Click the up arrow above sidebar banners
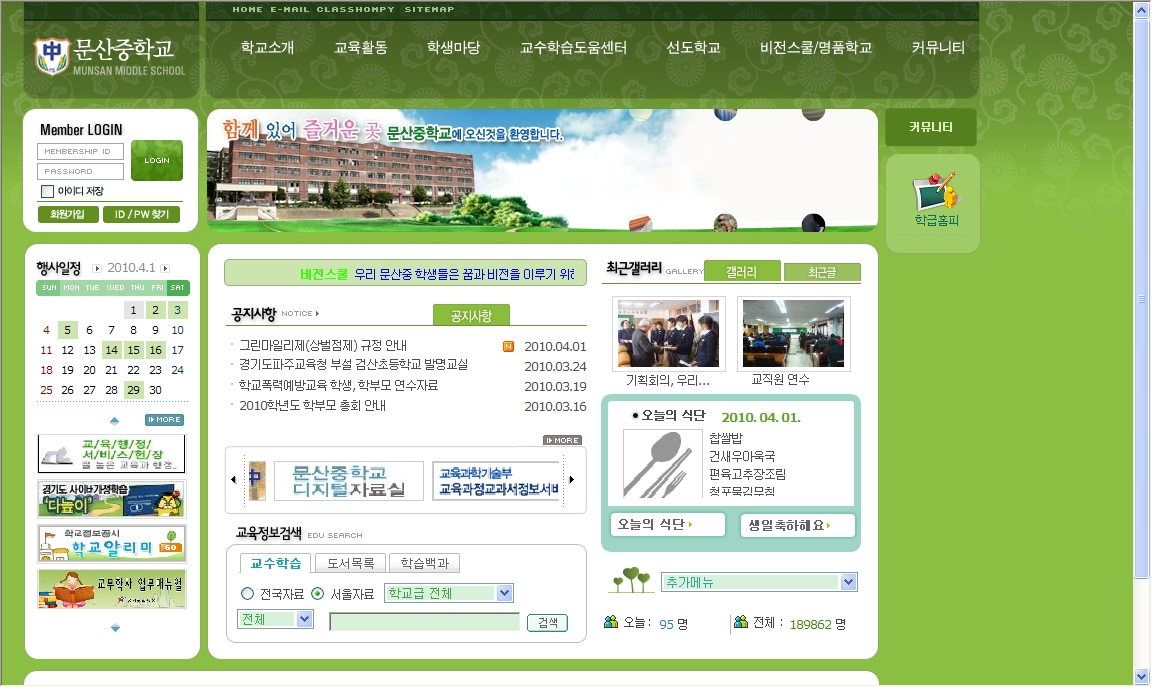Image resolution: width=1152 pixels, height=687 pixels. 114,420
